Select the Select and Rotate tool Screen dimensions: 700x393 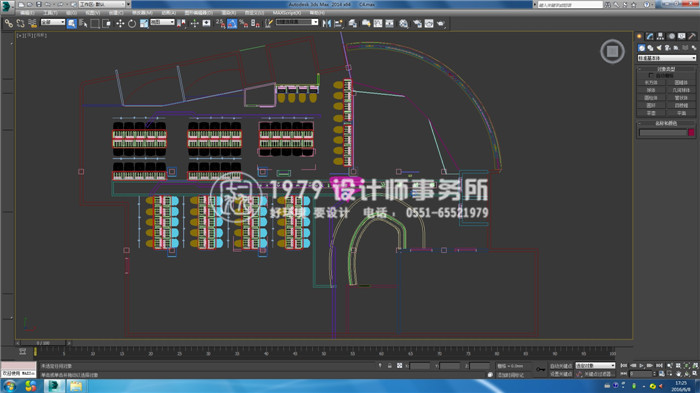coord(132,24)
